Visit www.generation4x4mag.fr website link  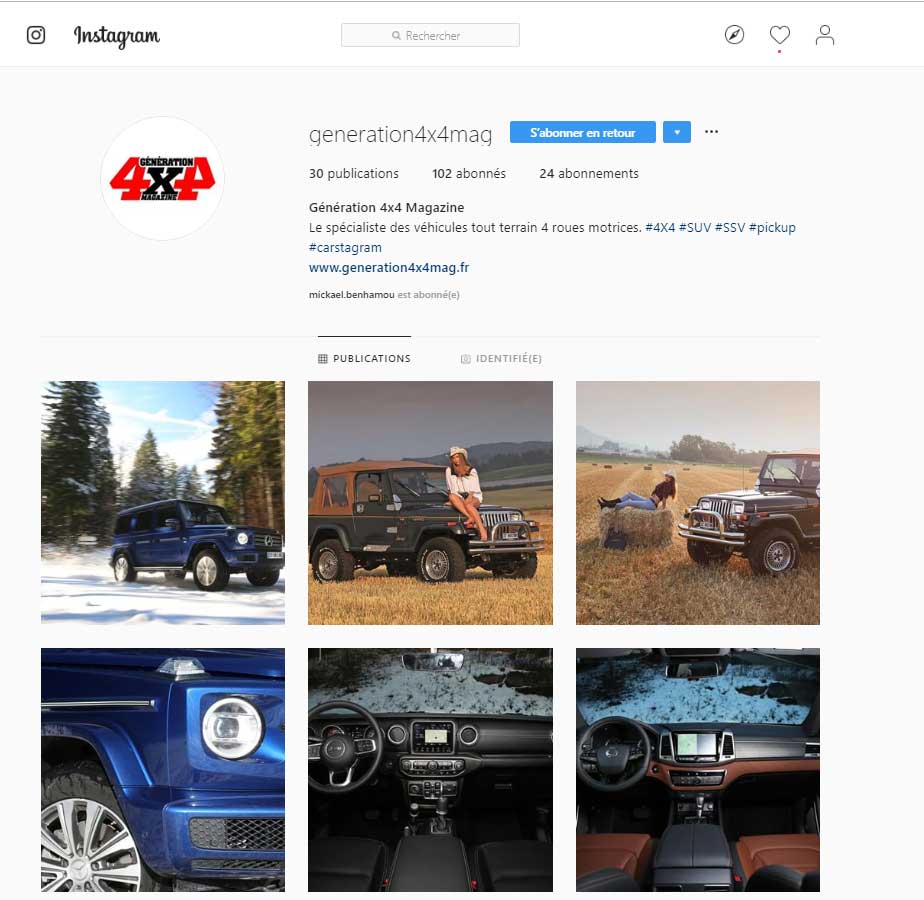point(389,268)
